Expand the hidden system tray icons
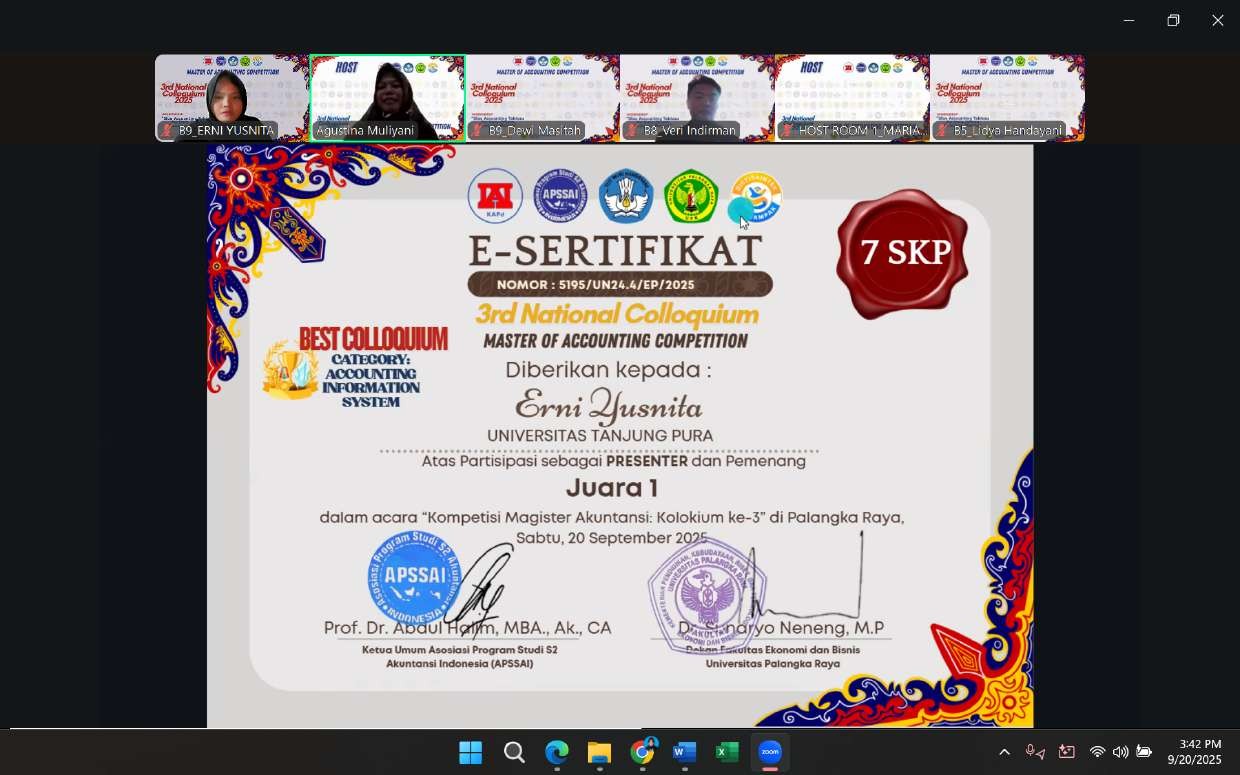This screenshot has height=775, width=1240. (1004, 752)
